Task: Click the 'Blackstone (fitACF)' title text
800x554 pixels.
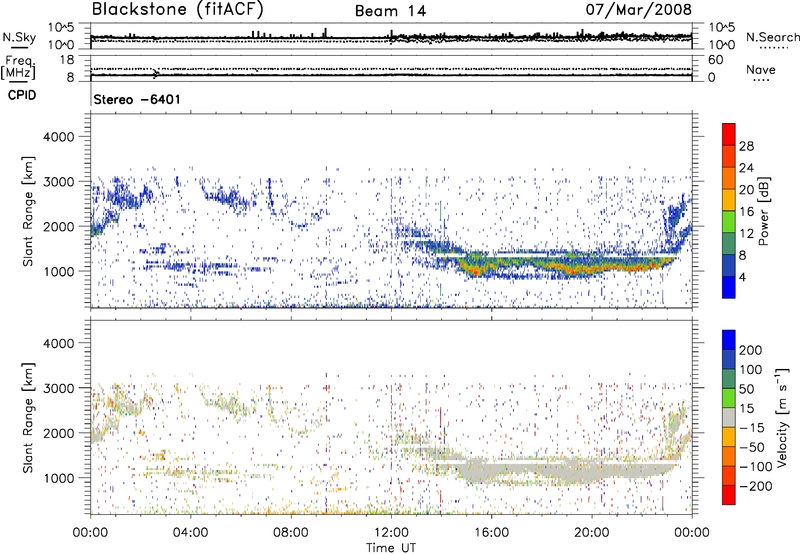Action: tap(178, 10)
